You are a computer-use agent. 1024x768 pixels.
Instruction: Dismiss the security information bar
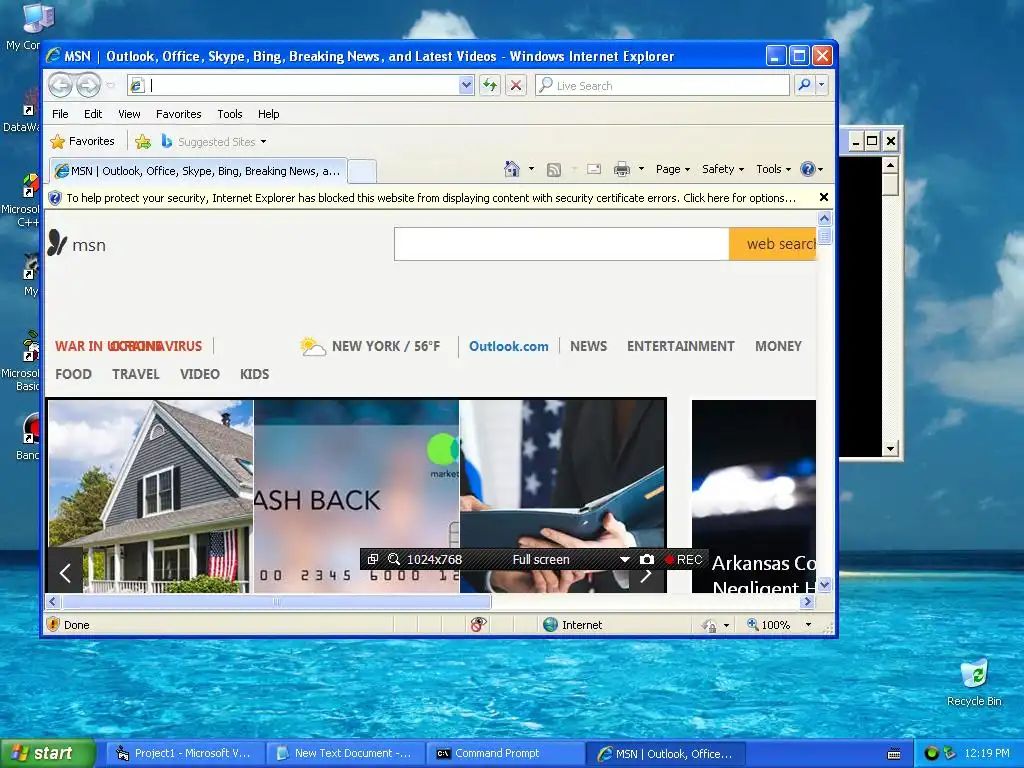[824, 197]
